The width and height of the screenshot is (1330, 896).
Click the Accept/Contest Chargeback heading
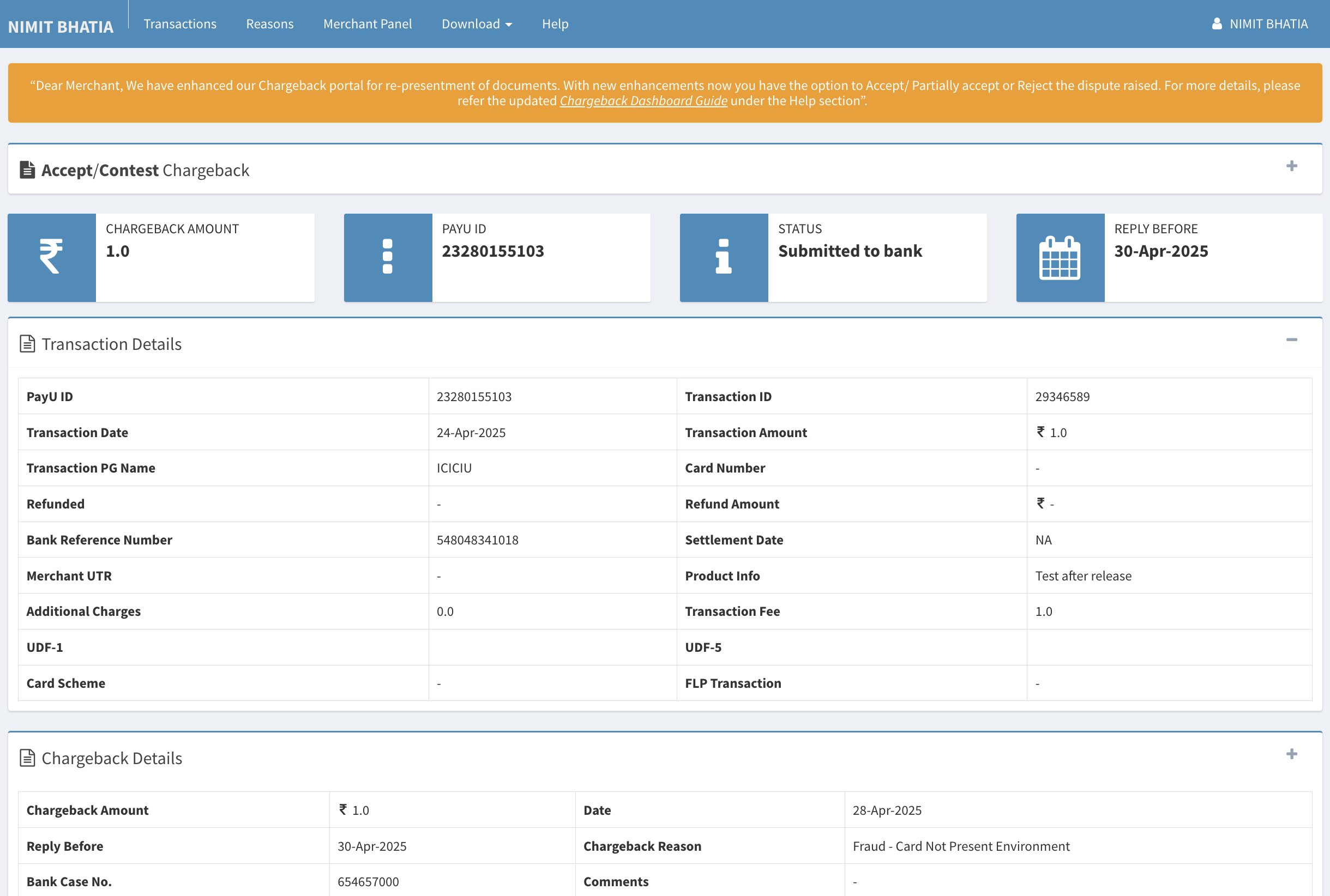pyautogui.click(x=145, y=170)
